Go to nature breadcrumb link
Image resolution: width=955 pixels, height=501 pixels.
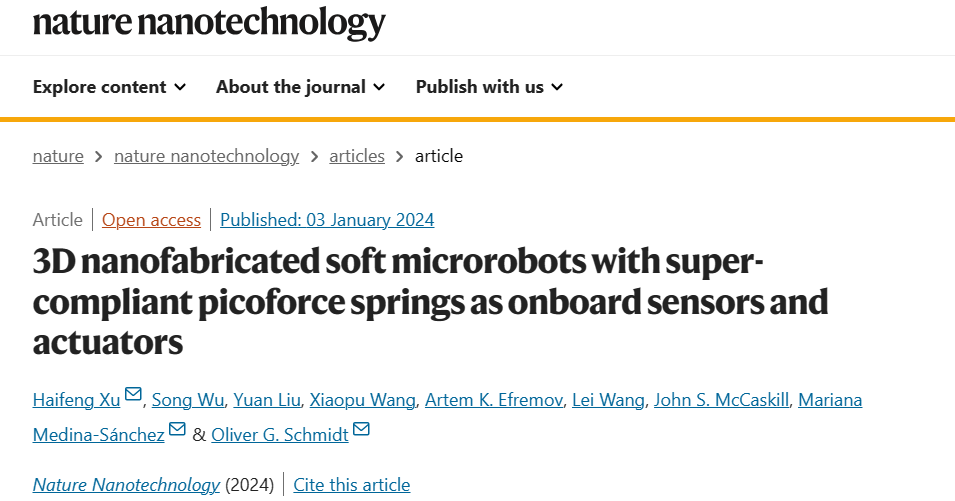click(58, 156)
